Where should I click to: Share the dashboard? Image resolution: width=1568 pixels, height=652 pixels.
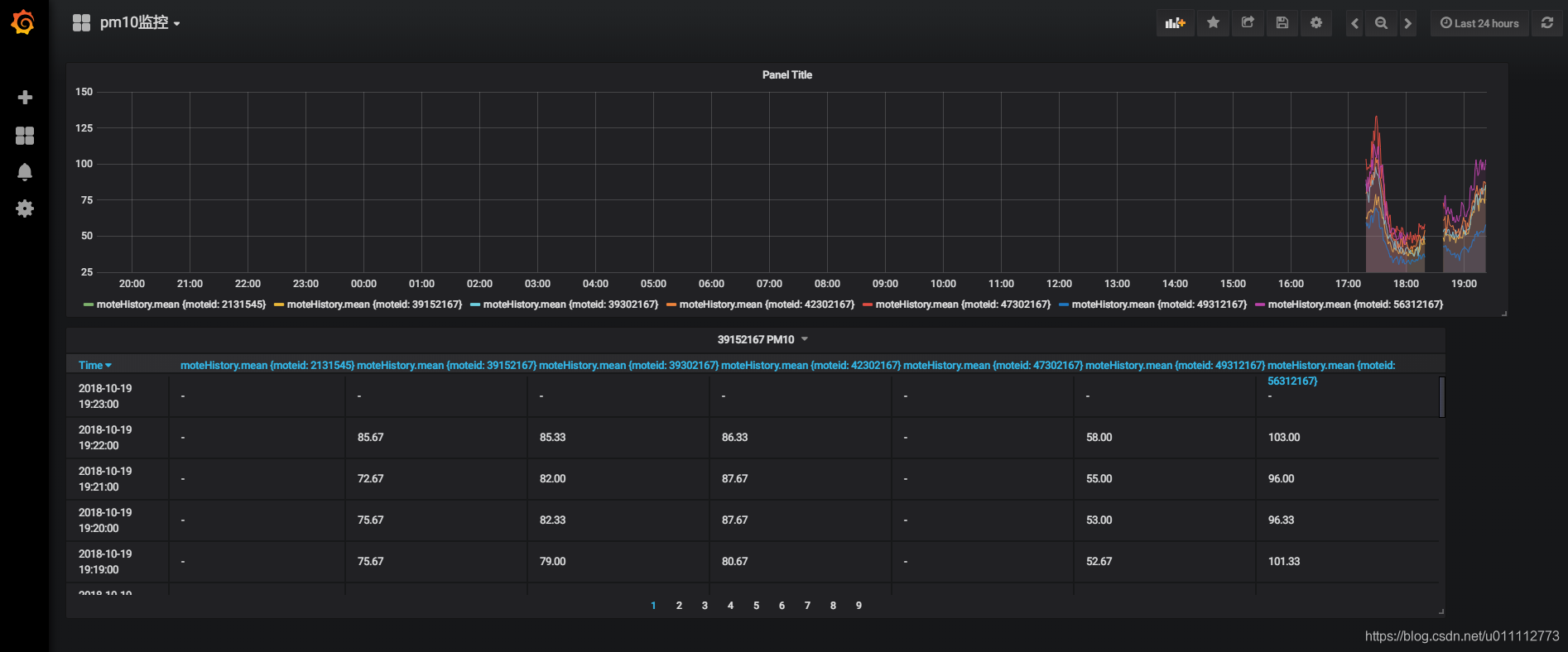[1248, 23]
